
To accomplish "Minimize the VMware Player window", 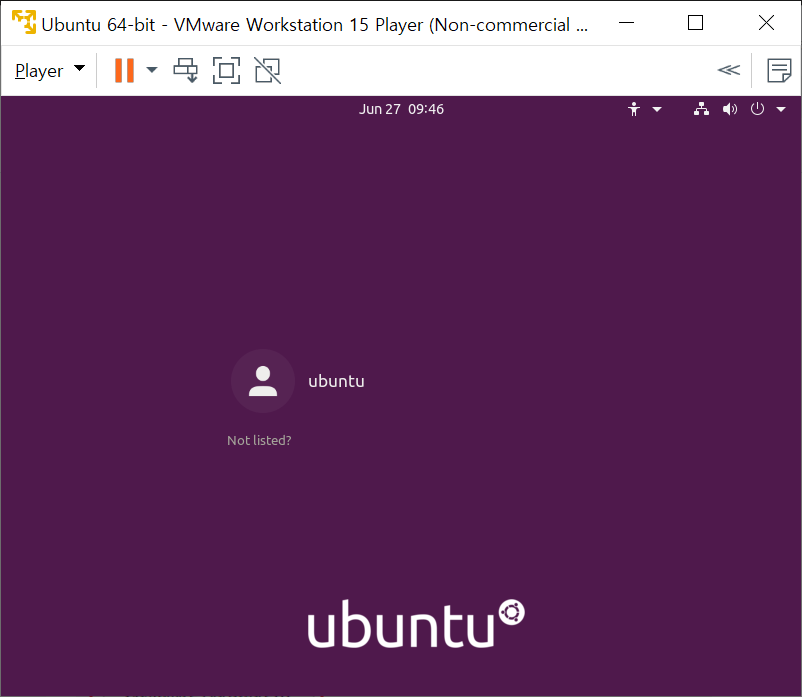I will pyautogui.click(x=627, y=23).
